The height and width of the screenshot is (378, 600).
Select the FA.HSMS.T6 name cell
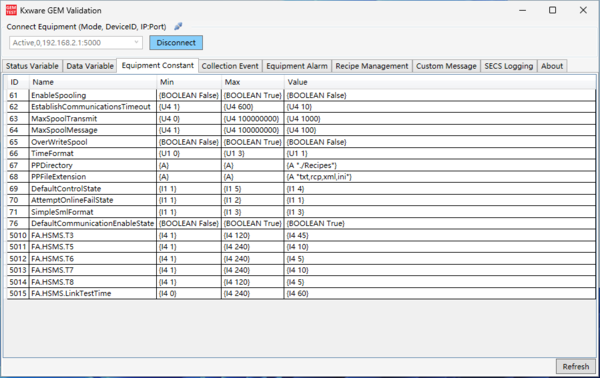click(x=93, y=259)
